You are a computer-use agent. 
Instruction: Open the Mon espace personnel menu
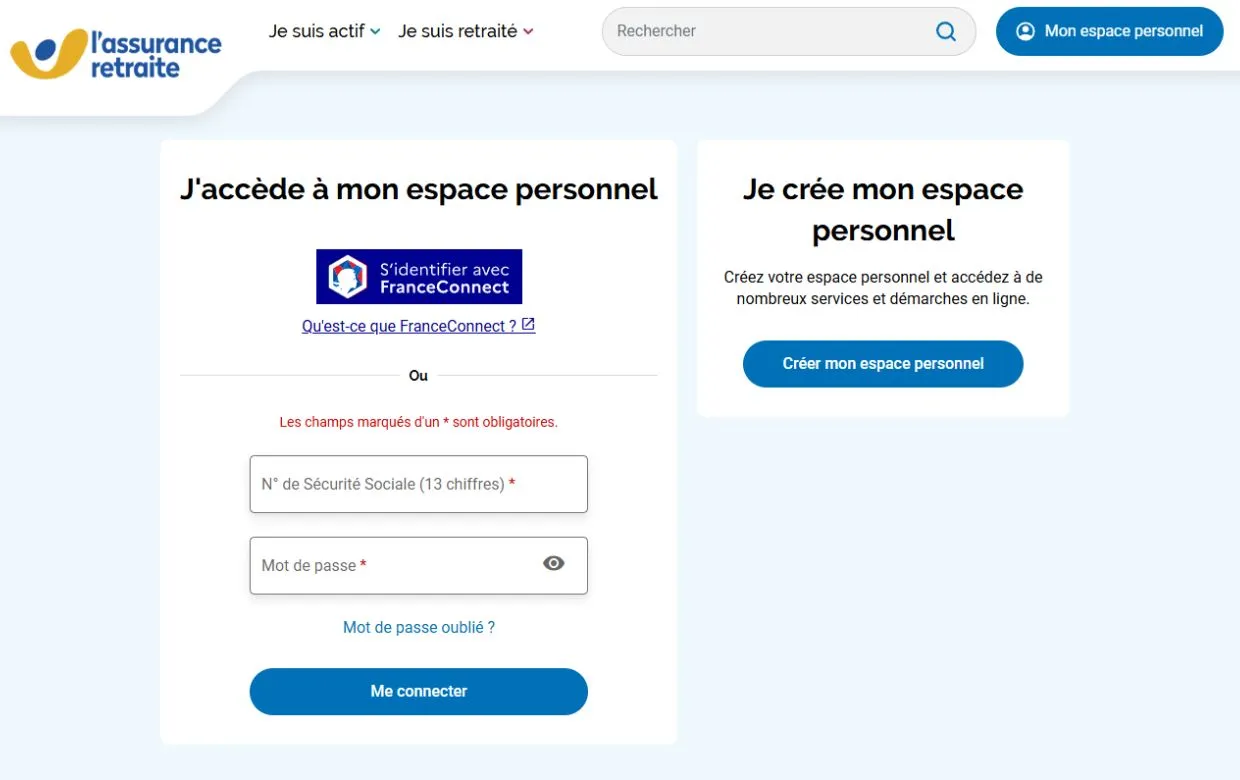[1108, 31]
